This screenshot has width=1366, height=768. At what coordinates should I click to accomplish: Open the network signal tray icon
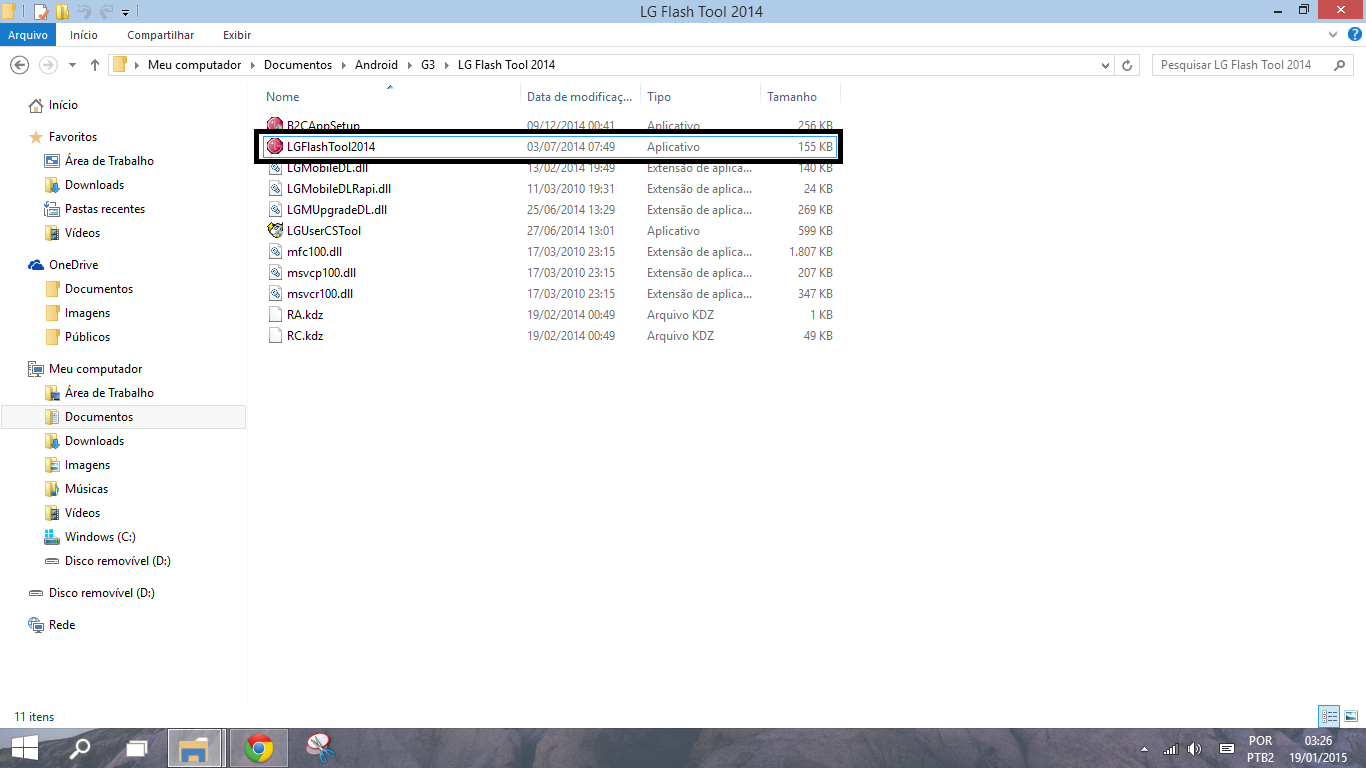[x=1170, y=749]
